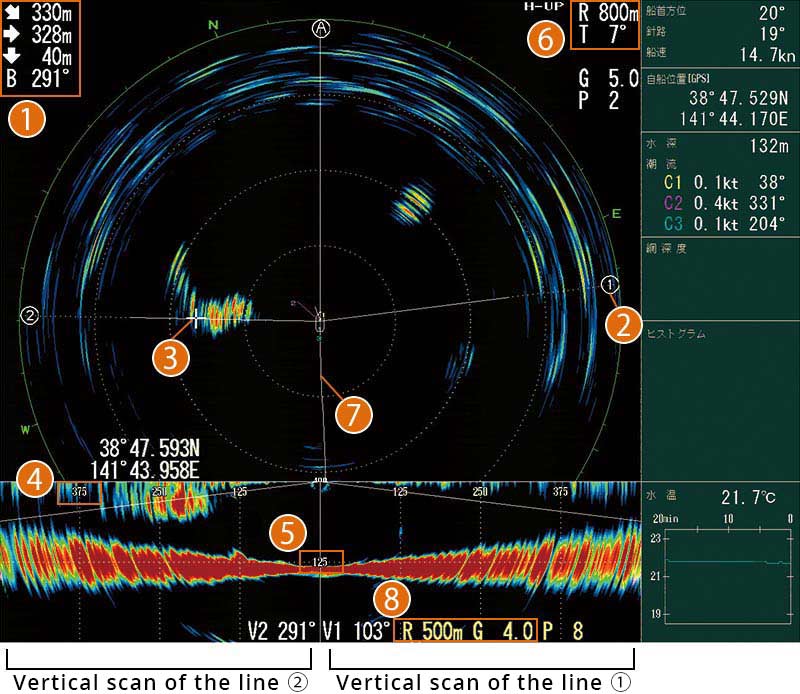
Task: Select the circled A marker atop the sonar
Action: pos(320,27)
